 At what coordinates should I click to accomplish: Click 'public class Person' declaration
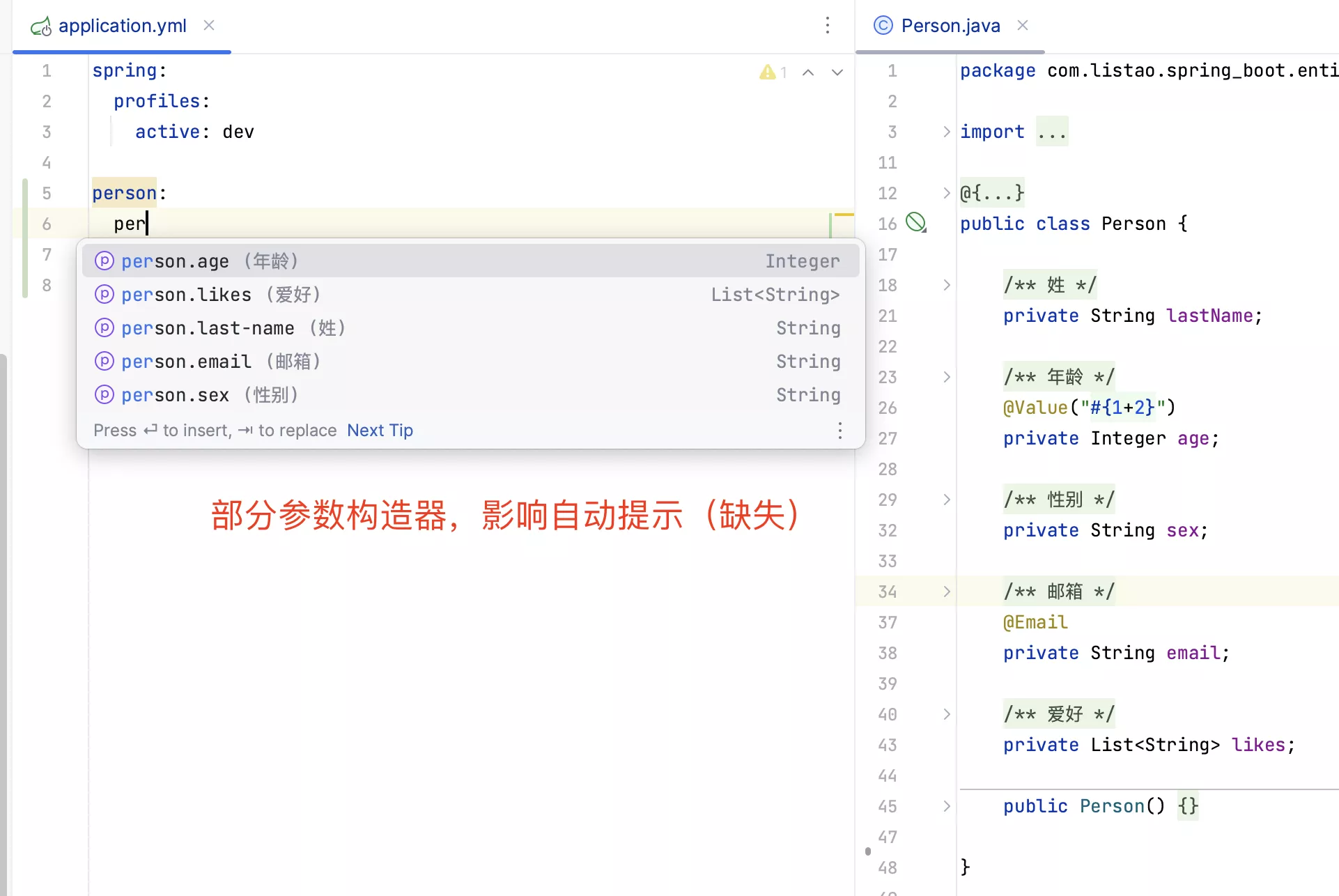(1074, 224)
